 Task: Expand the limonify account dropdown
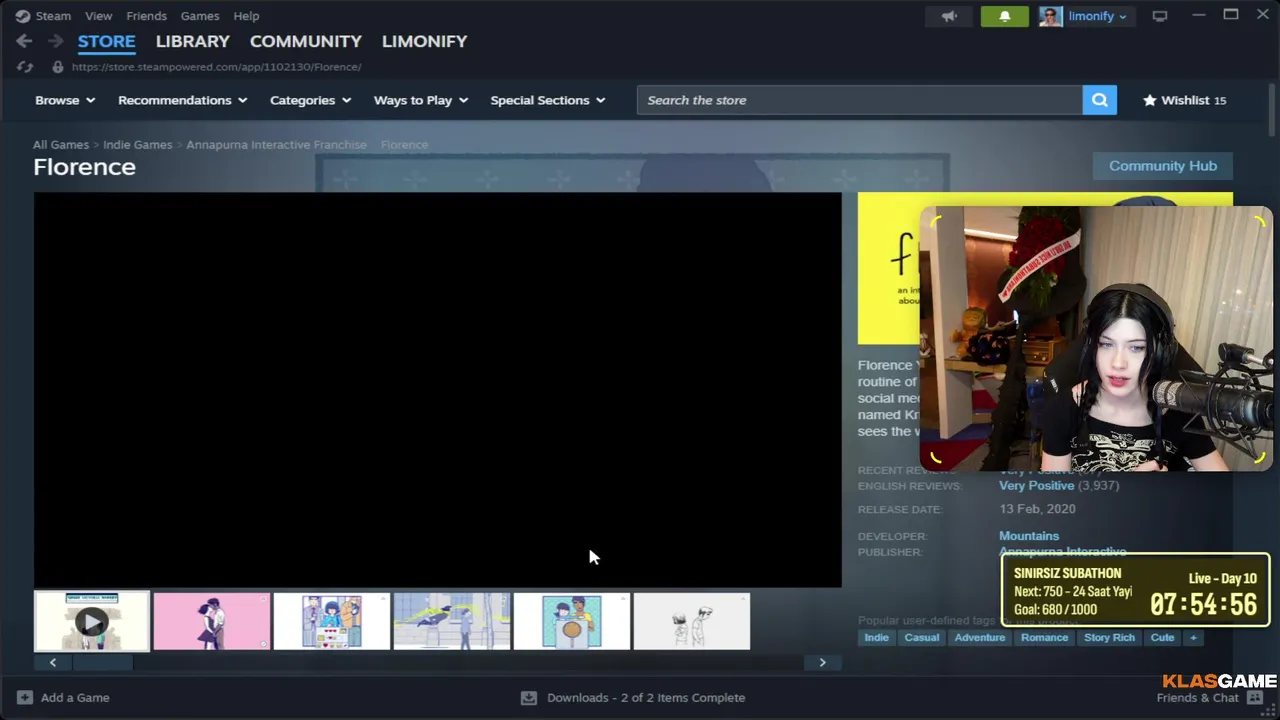1097,16
